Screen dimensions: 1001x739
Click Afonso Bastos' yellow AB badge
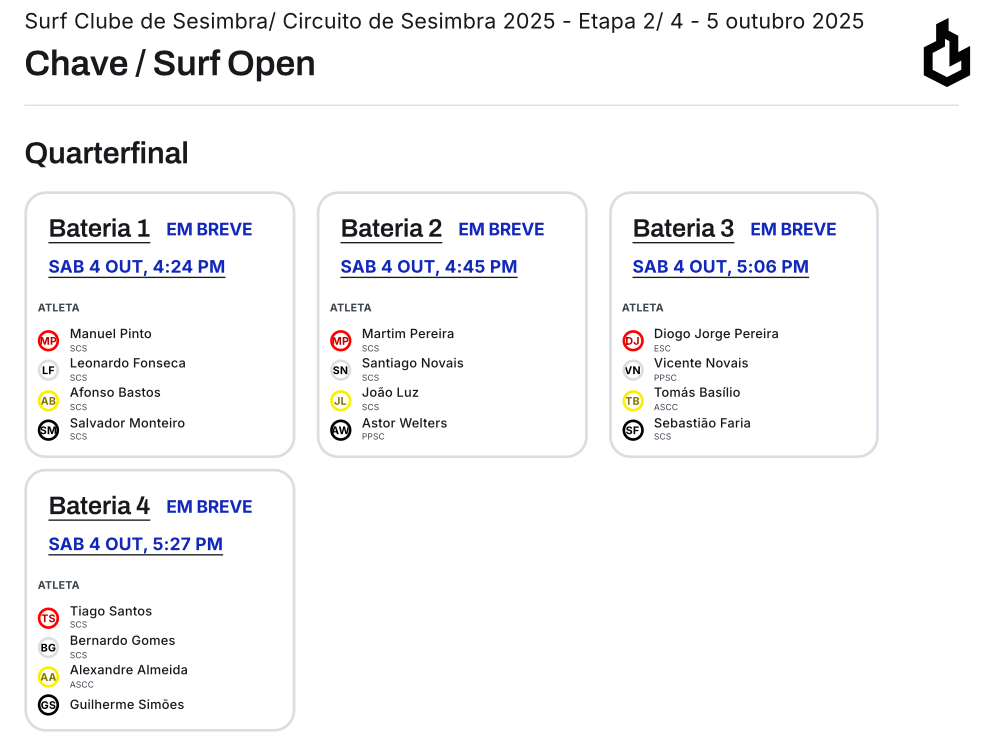[x=48, y=400]
